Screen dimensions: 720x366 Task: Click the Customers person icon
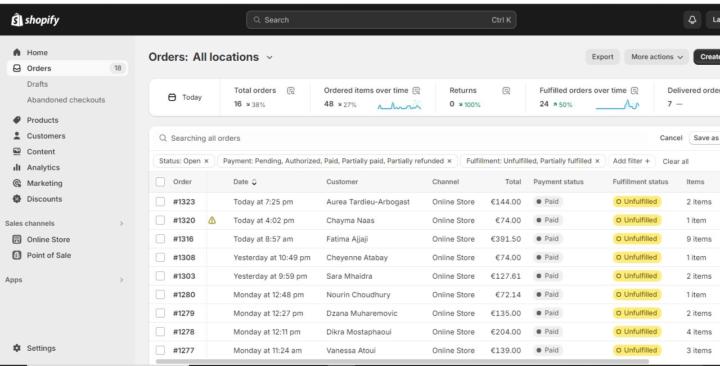tap(17, 135)
